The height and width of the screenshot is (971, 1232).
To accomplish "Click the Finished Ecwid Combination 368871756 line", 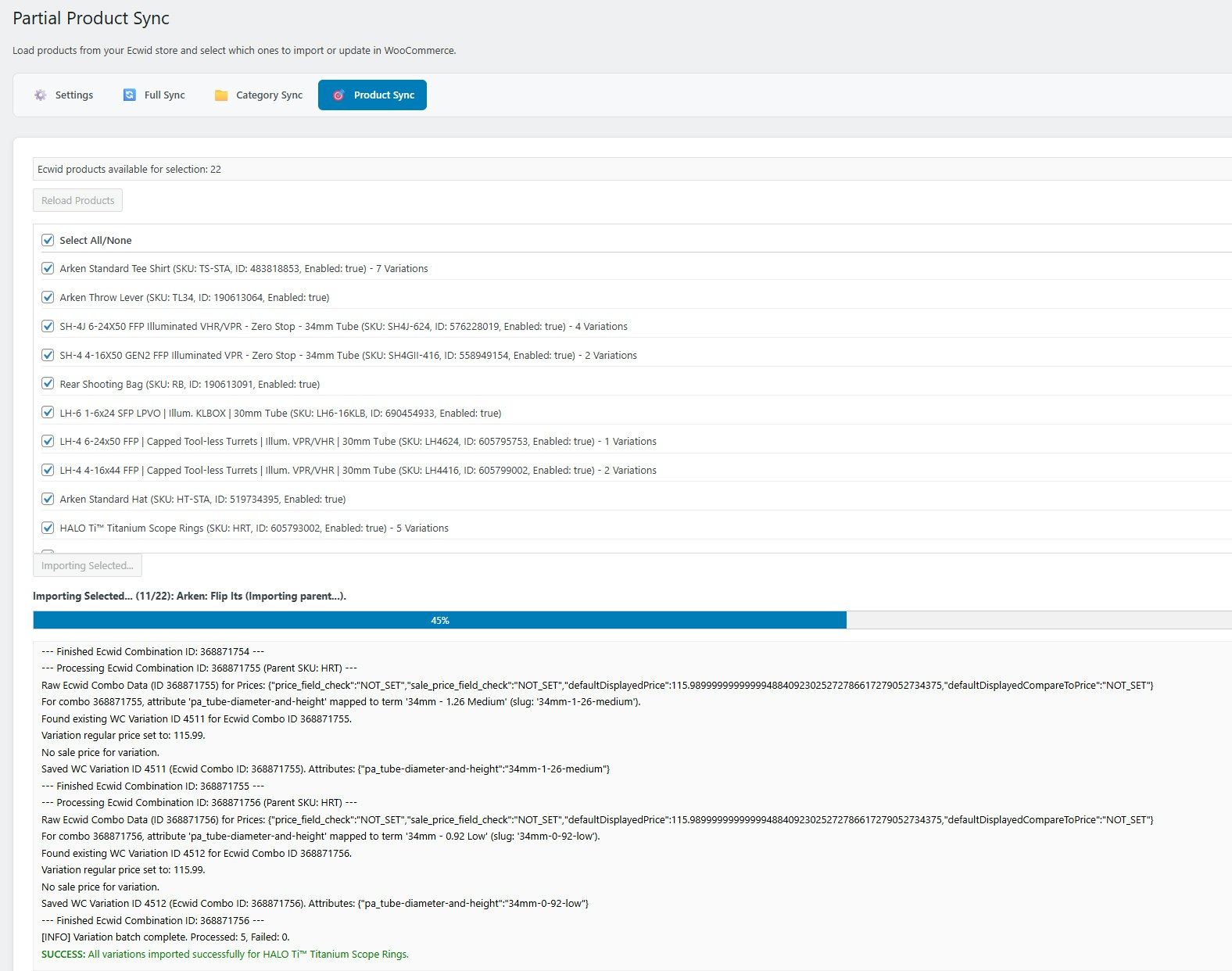I will (x=152, y=920).
